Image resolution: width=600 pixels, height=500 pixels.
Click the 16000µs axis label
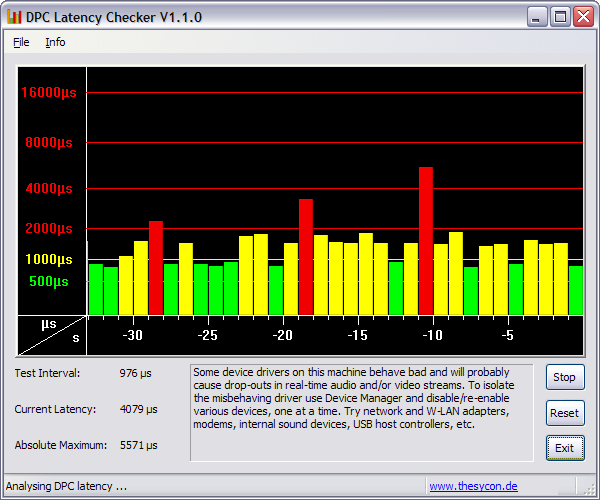(x=49, y=92)
